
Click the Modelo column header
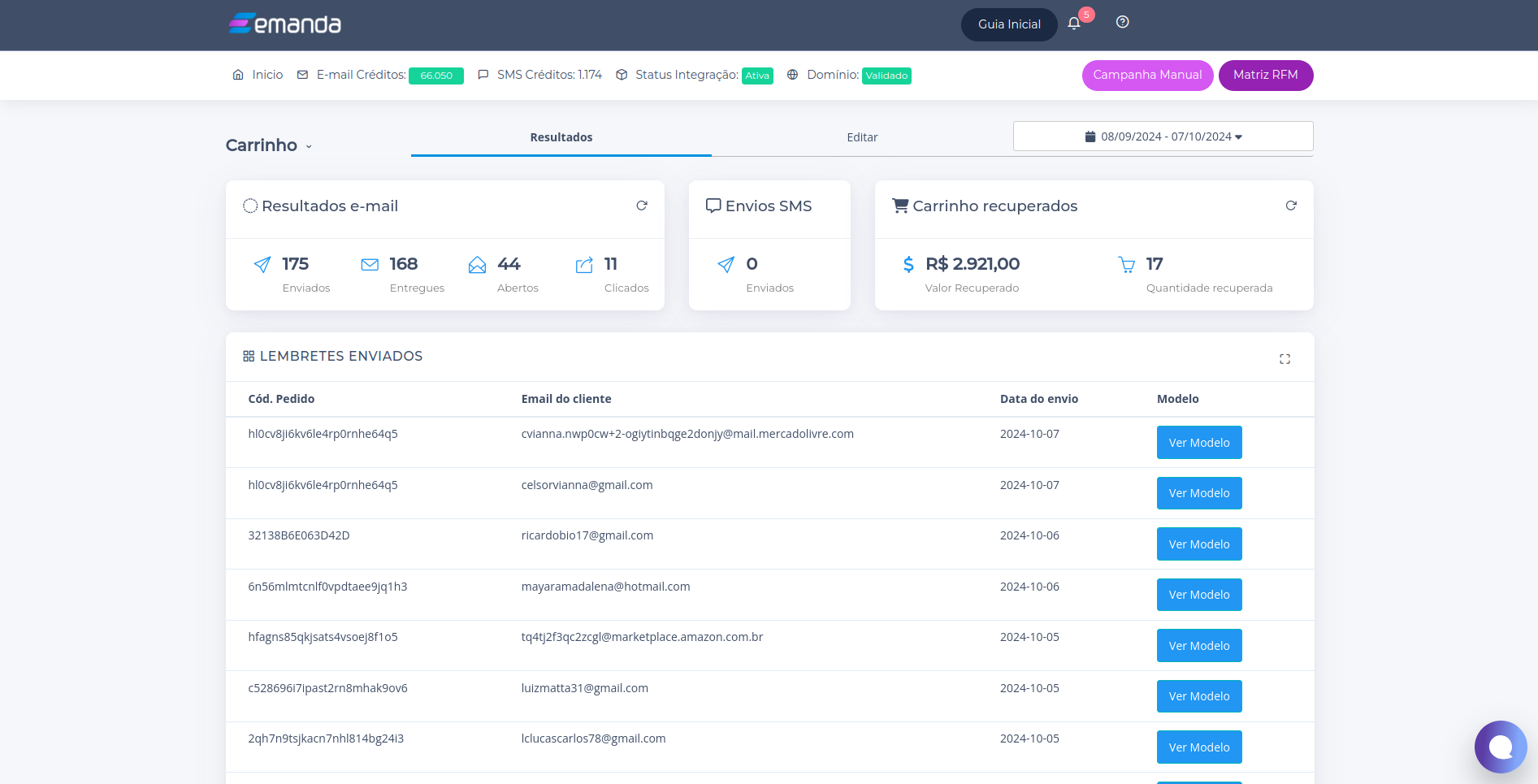1178,399
